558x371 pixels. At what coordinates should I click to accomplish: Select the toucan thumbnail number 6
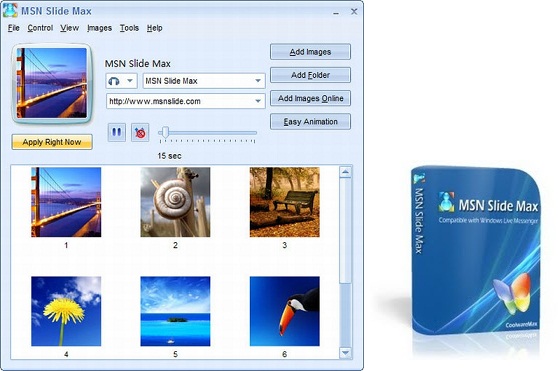click(285, 311)
